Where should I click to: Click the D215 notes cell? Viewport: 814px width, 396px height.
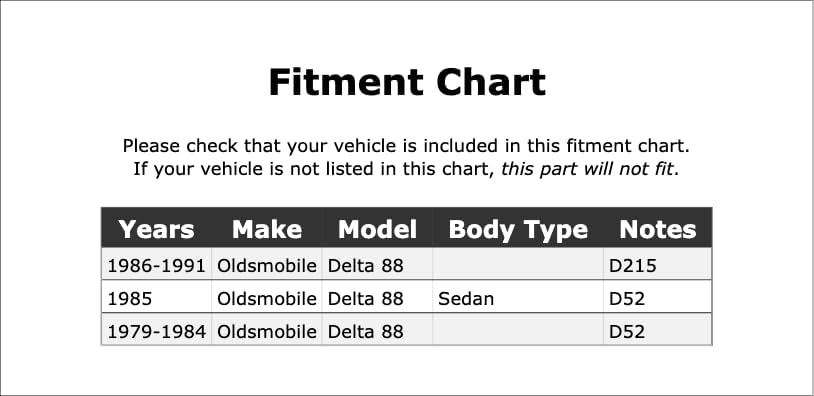coord(658,266)
